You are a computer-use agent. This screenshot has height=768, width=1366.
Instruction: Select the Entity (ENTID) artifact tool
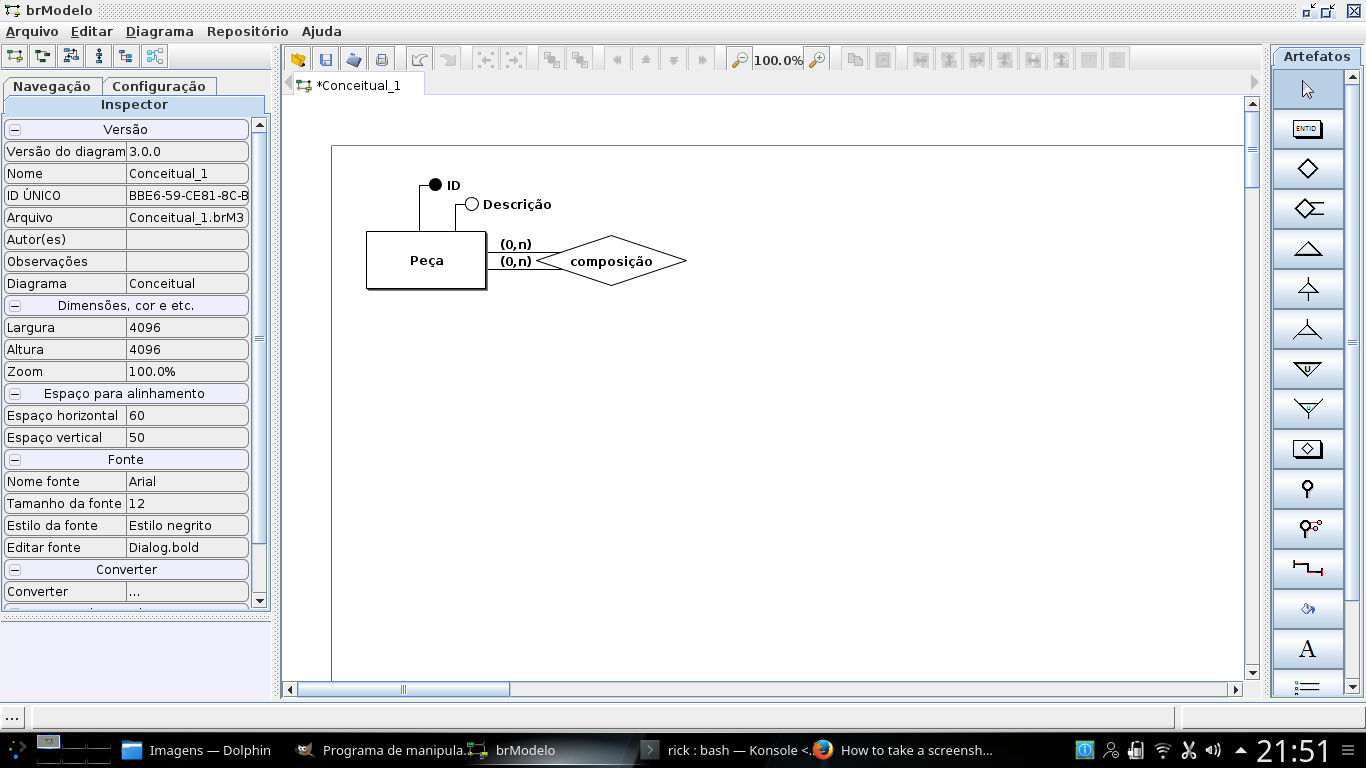[x=1307, y=129]
